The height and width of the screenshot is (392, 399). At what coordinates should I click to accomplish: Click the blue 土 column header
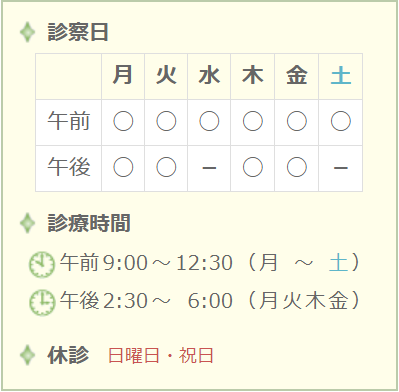click(x=341, y=76)
